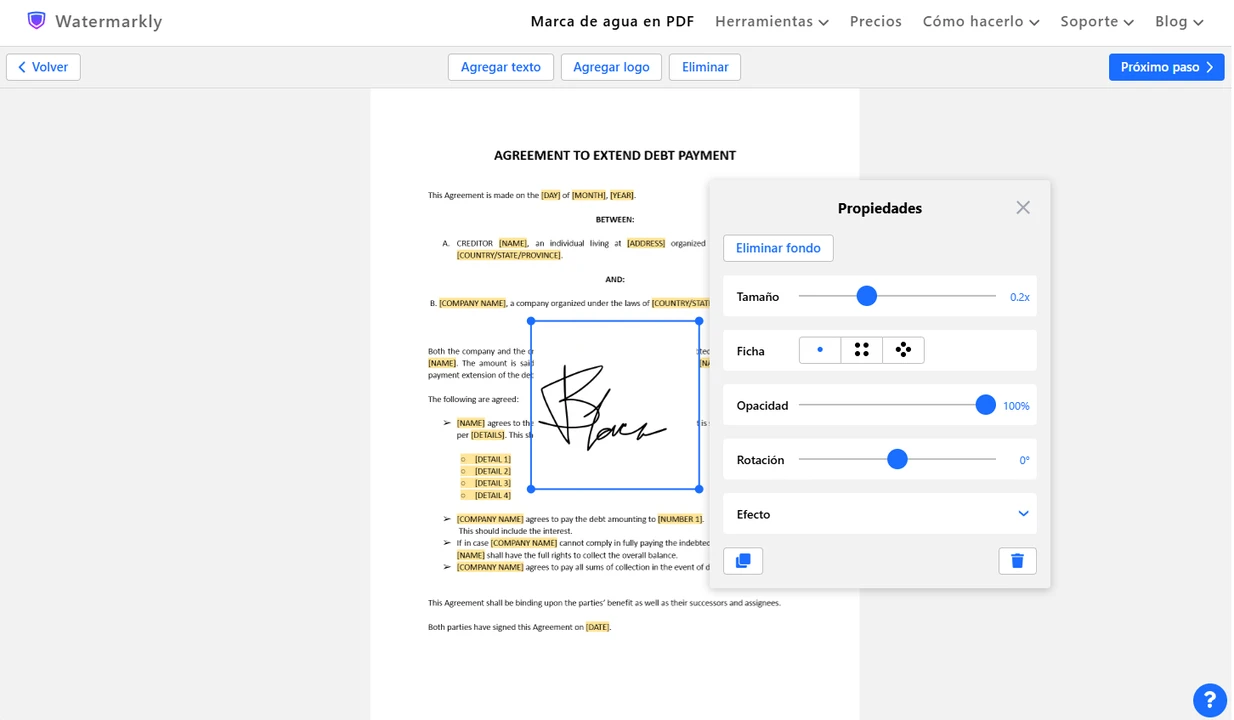Image resolution: width=1234 pixels, height=720 pixels.
Task: Click the Volver back button
Action: coord(43,67)
